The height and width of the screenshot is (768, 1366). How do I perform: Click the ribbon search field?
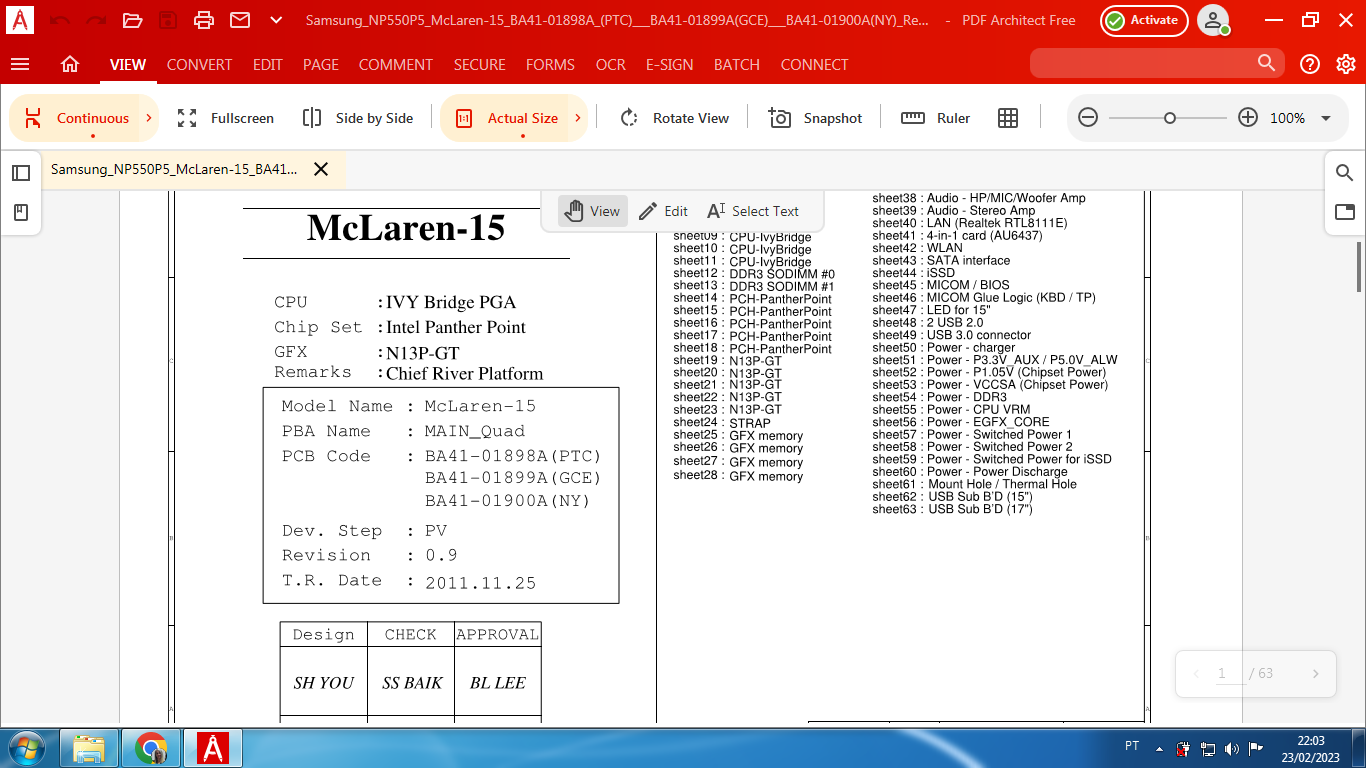(1157, 63)
